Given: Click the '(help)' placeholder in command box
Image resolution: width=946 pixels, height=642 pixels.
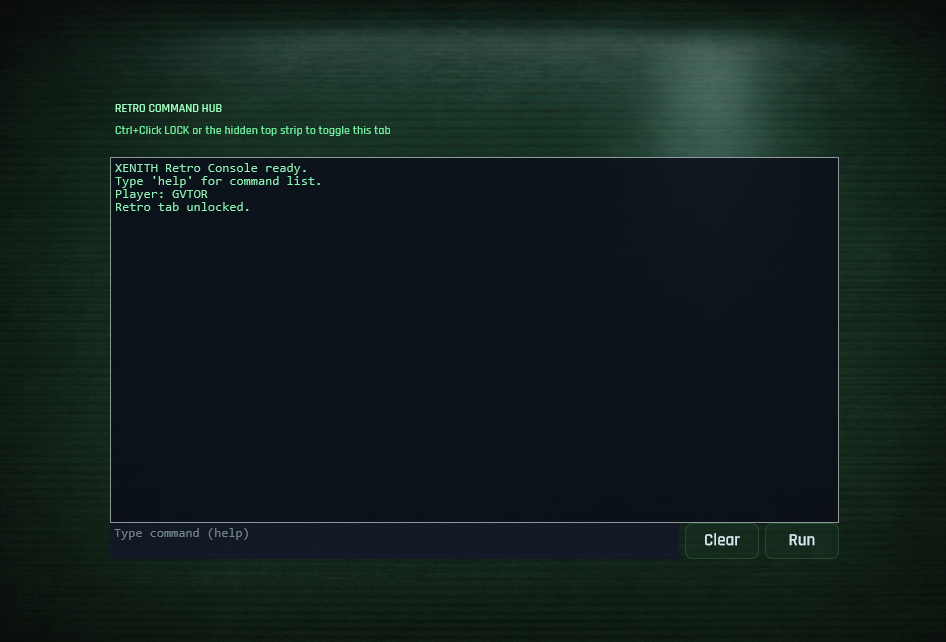Looking at the screenshot, I should tap(228, 533).
